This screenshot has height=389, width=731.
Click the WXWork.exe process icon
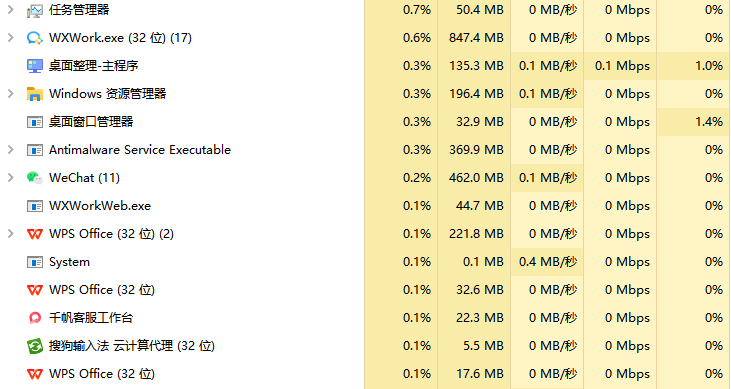tap(35, 38)
